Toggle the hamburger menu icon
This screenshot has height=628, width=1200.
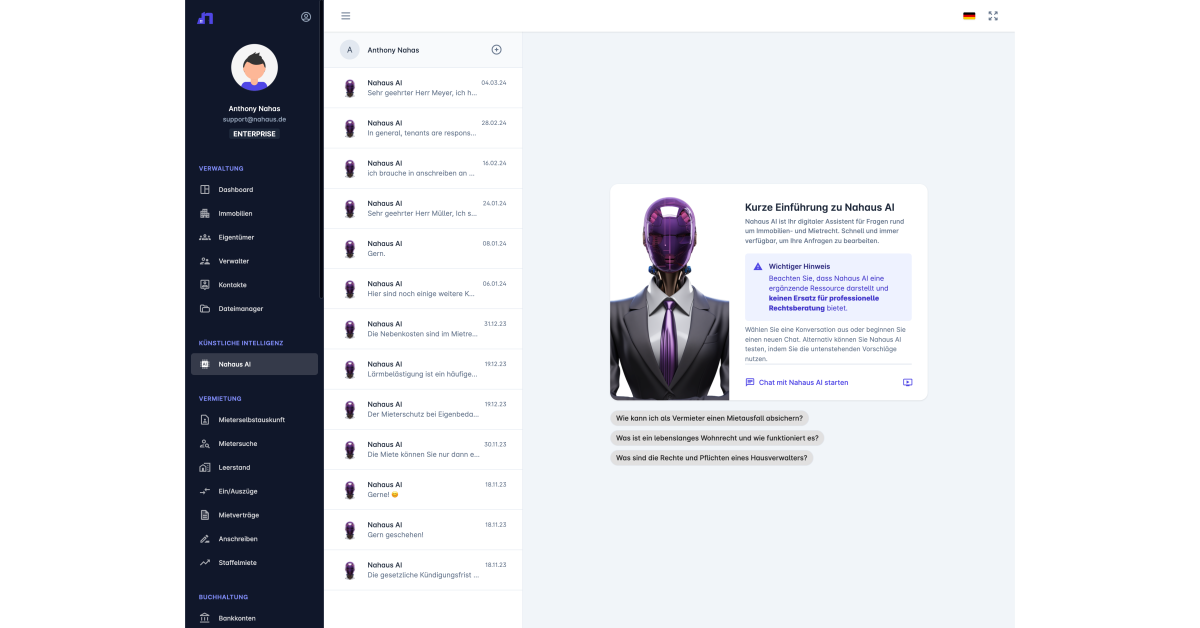pos(346,16)
